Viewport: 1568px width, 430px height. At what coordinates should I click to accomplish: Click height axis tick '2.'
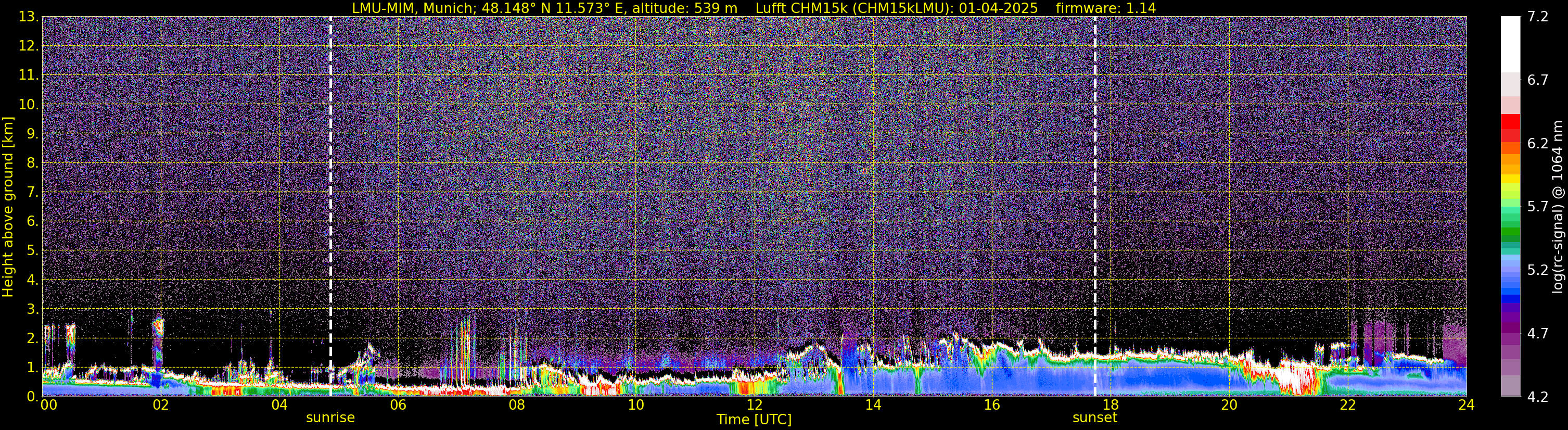coord(32,339)
